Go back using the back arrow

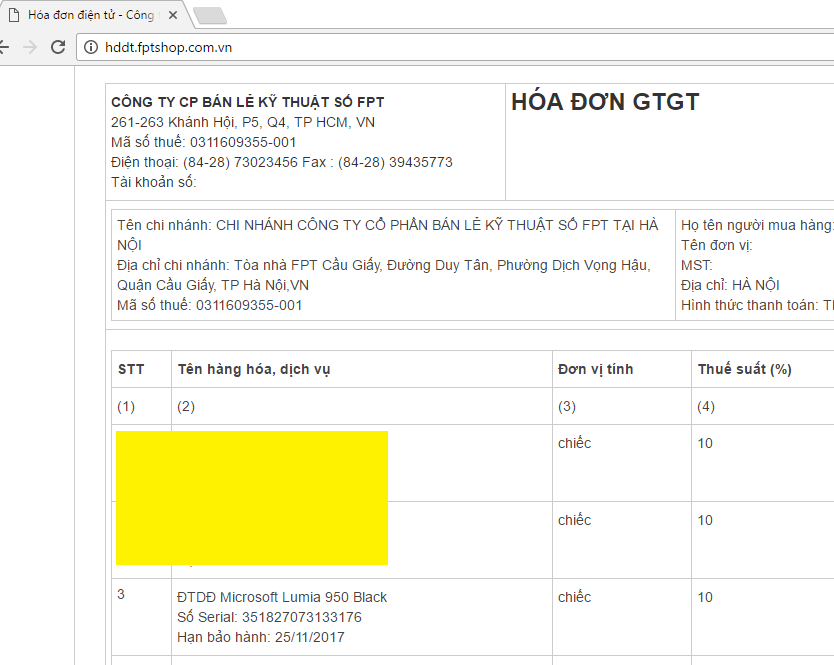[x=4, y=47]
